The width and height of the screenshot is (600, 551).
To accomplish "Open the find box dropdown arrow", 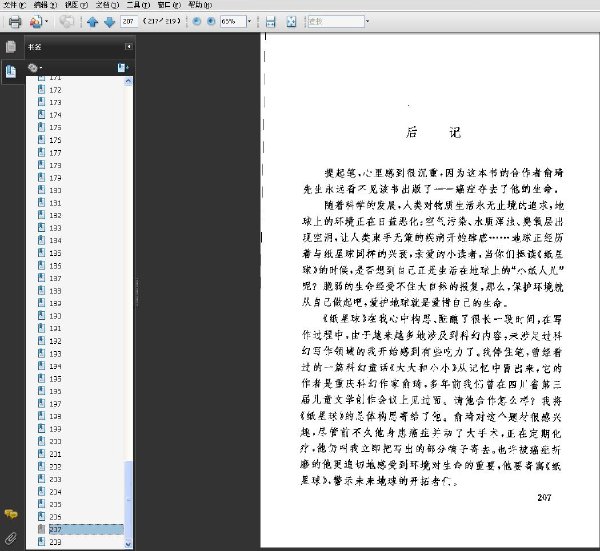I will click(367, 21).
